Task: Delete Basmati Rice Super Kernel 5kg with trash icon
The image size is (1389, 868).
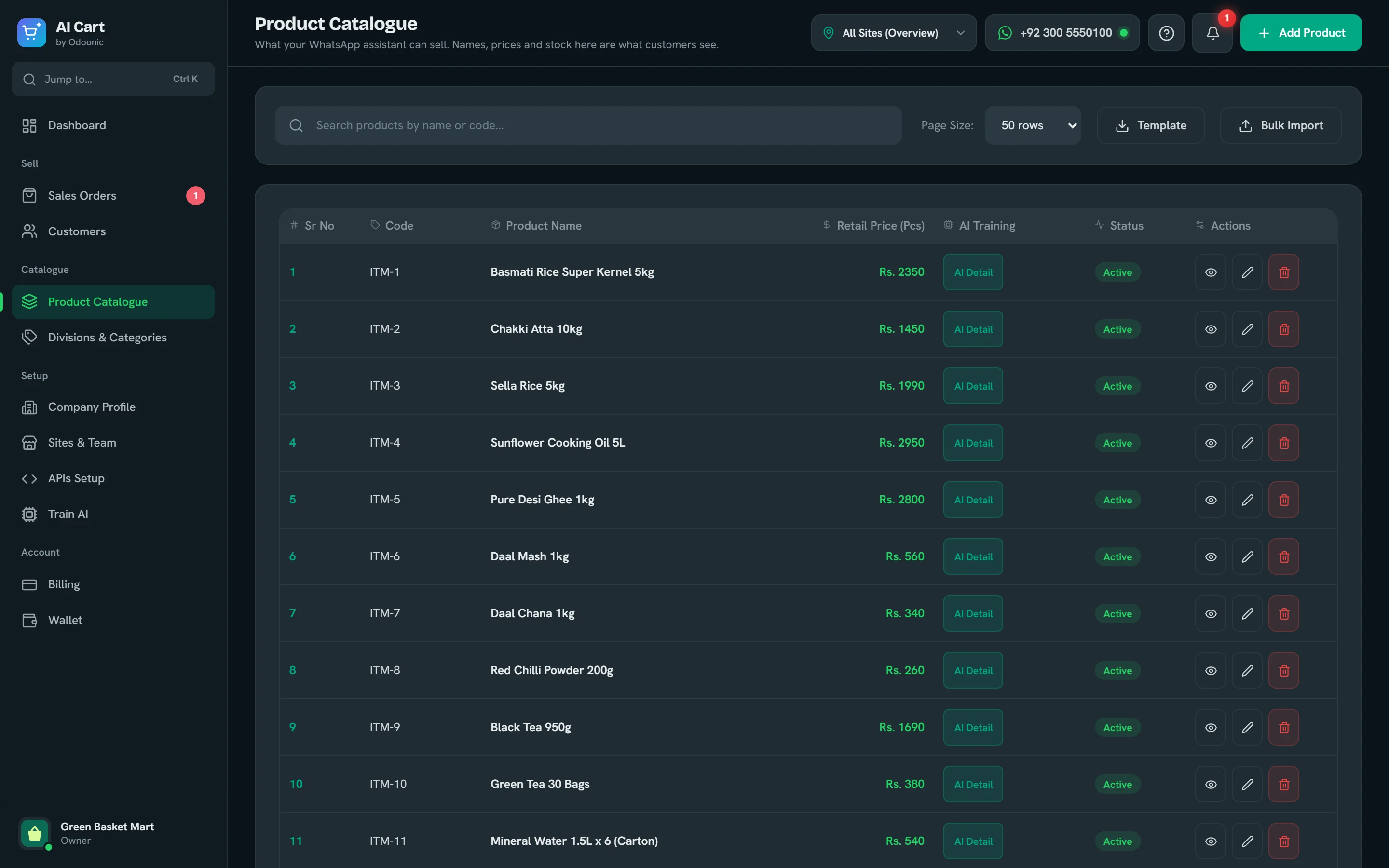Action: [1283, 272]
